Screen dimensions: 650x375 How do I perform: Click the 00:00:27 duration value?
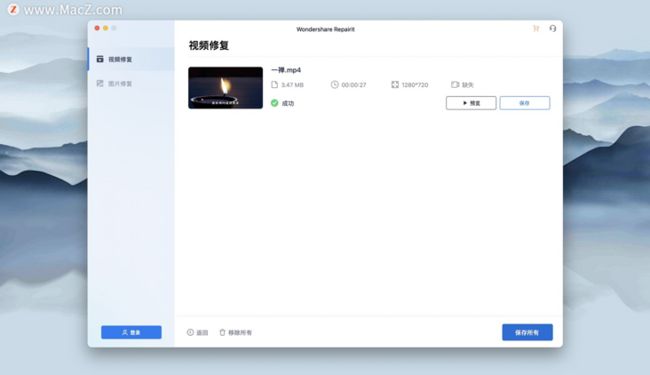point(354,85)
